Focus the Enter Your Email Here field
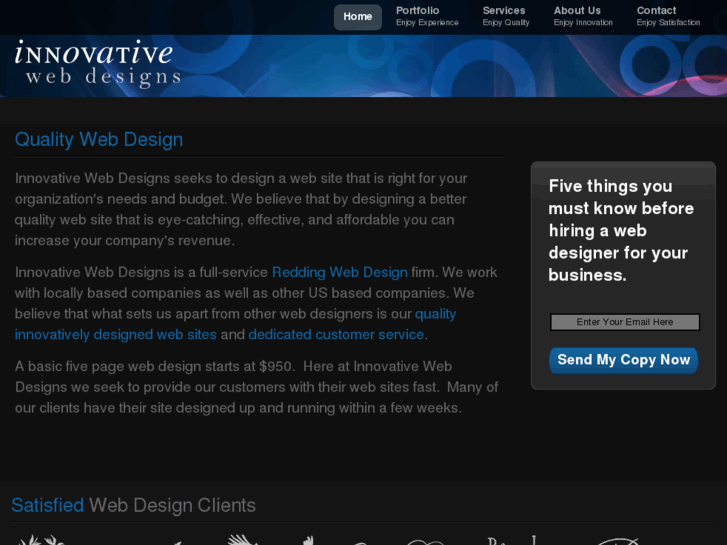Screen dimensions: 727x545 [625, 322]
